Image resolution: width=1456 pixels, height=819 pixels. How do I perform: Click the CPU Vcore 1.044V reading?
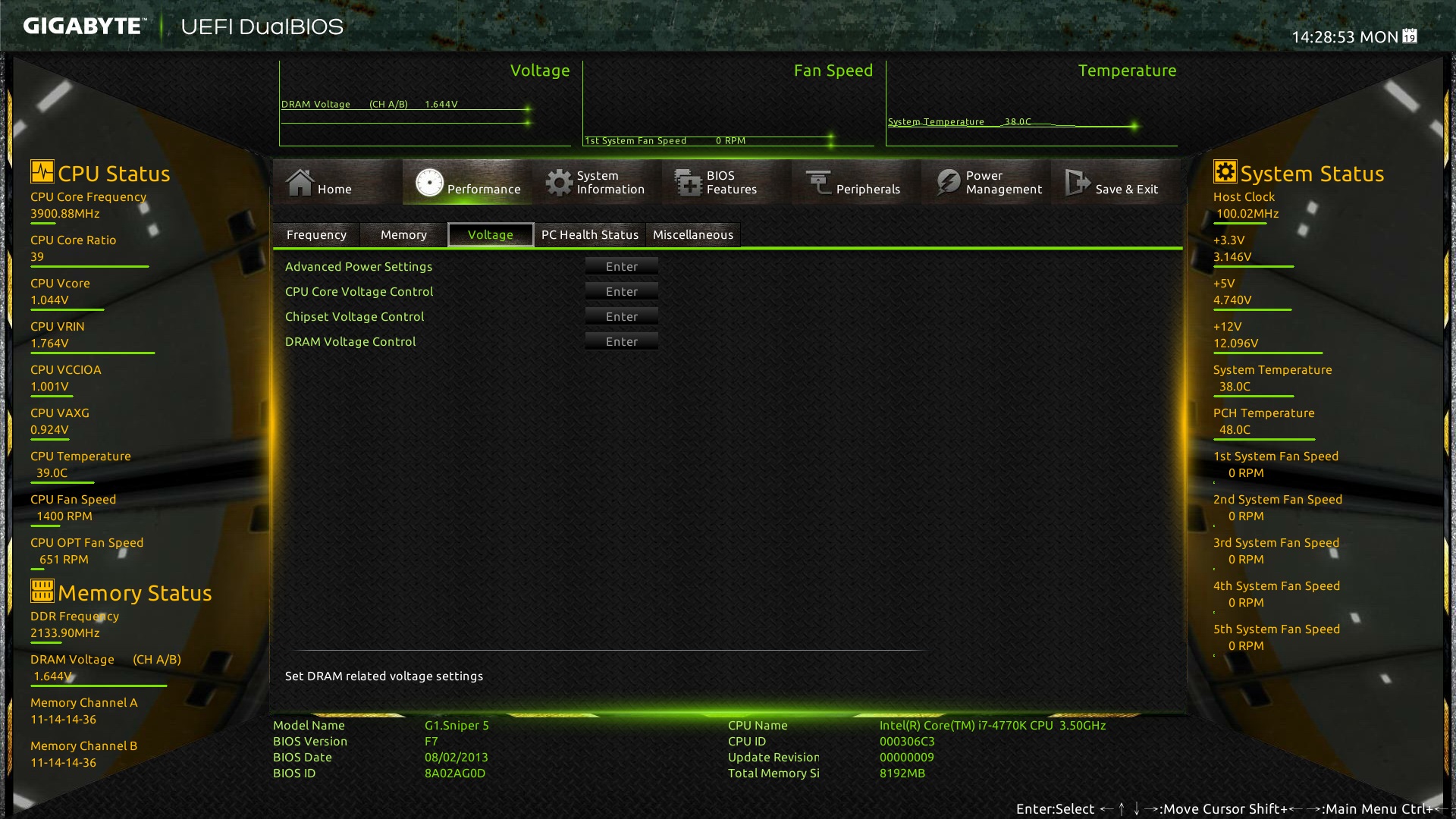pyautogui.click(x=49, y=300)
